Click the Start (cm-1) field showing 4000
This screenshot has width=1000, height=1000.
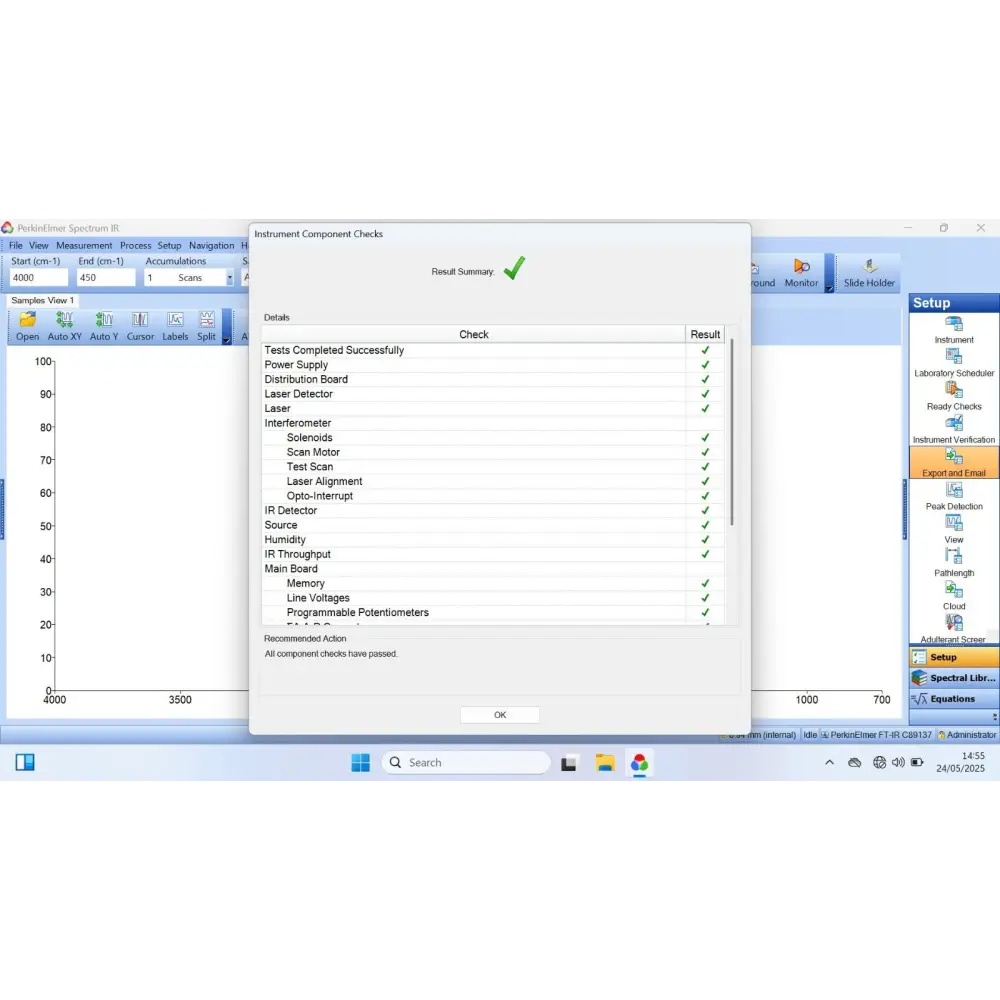[x=38, y=277]
